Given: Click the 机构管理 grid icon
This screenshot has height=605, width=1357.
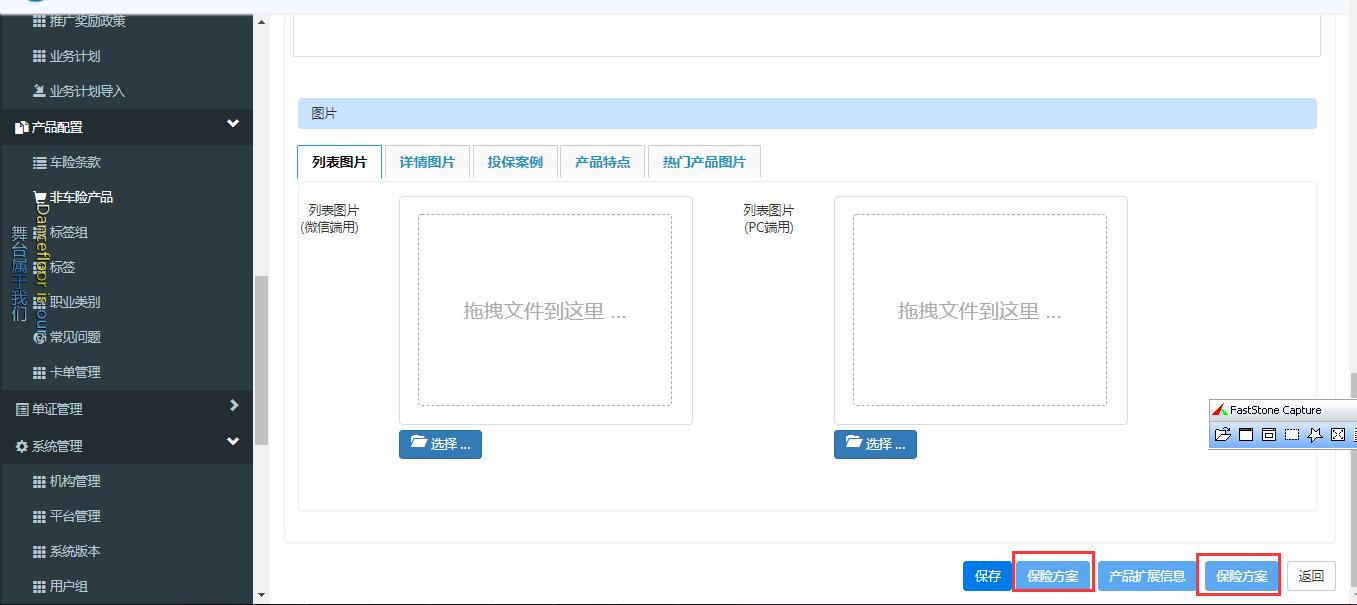Looking at the screenshot, I should click(x=39, y=481).
